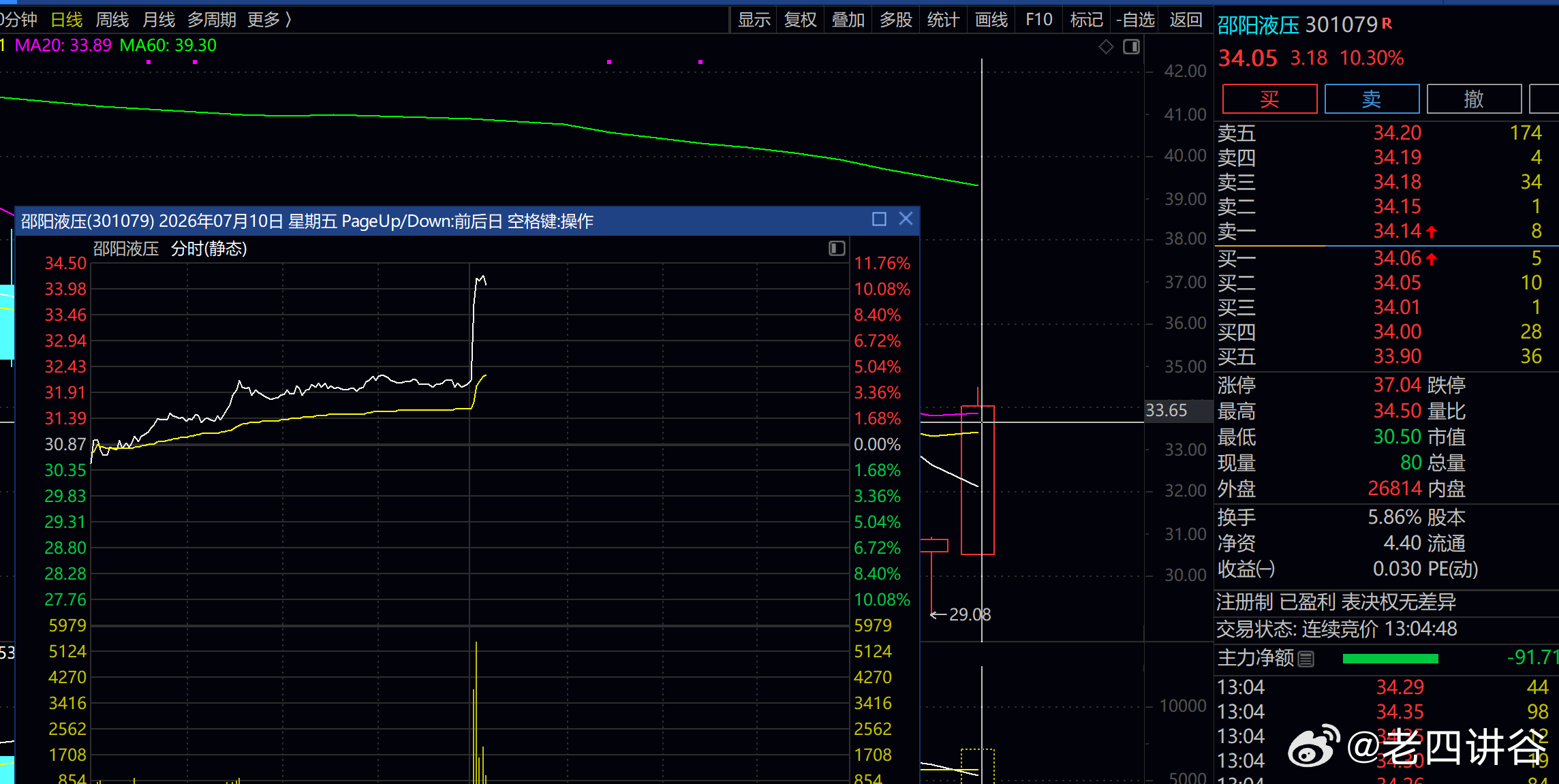Toggle the intraday popup side panel icon
1559x784 pixels.
coord(837,249)
